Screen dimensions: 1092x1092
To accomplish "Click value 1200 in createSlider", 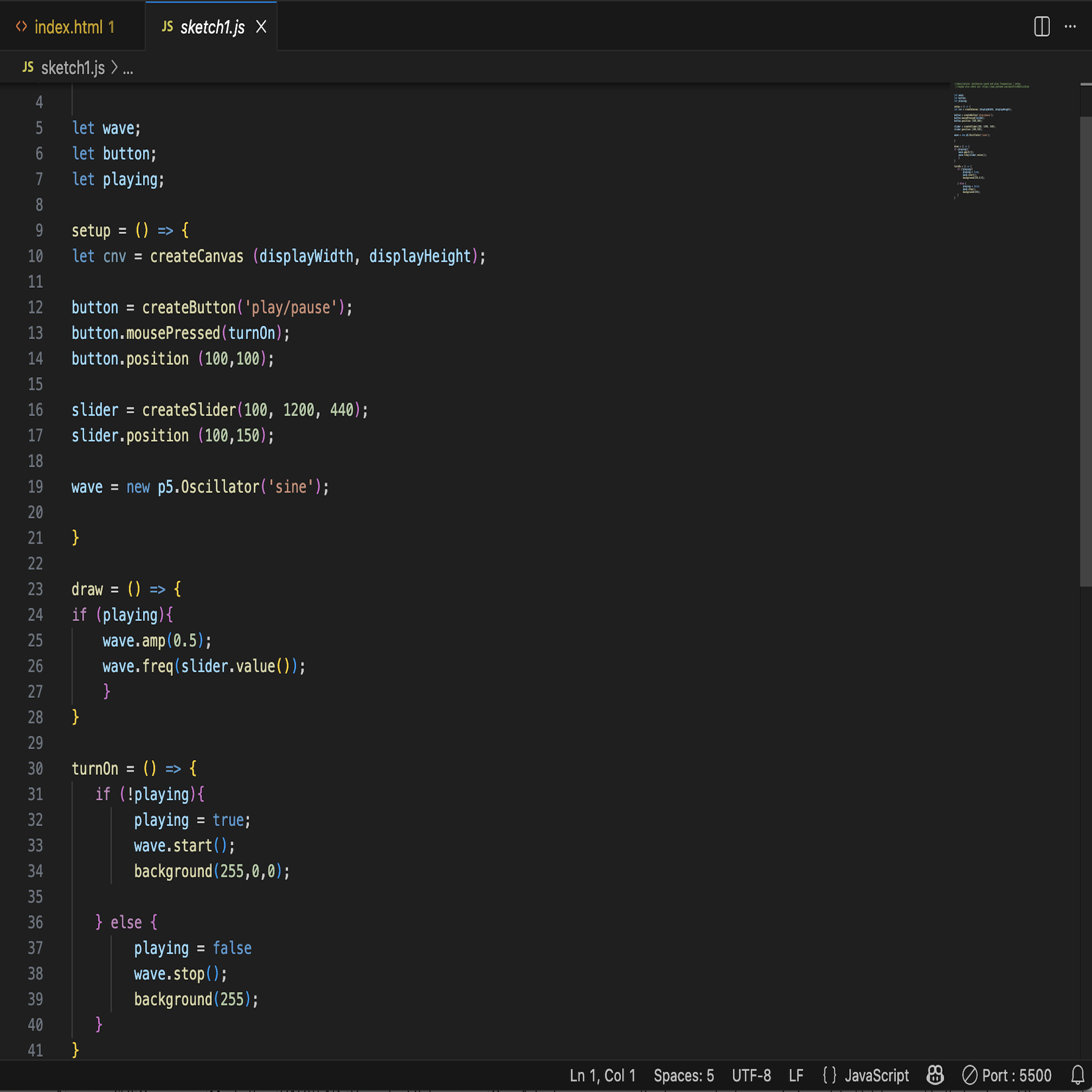I will (298, 411).
